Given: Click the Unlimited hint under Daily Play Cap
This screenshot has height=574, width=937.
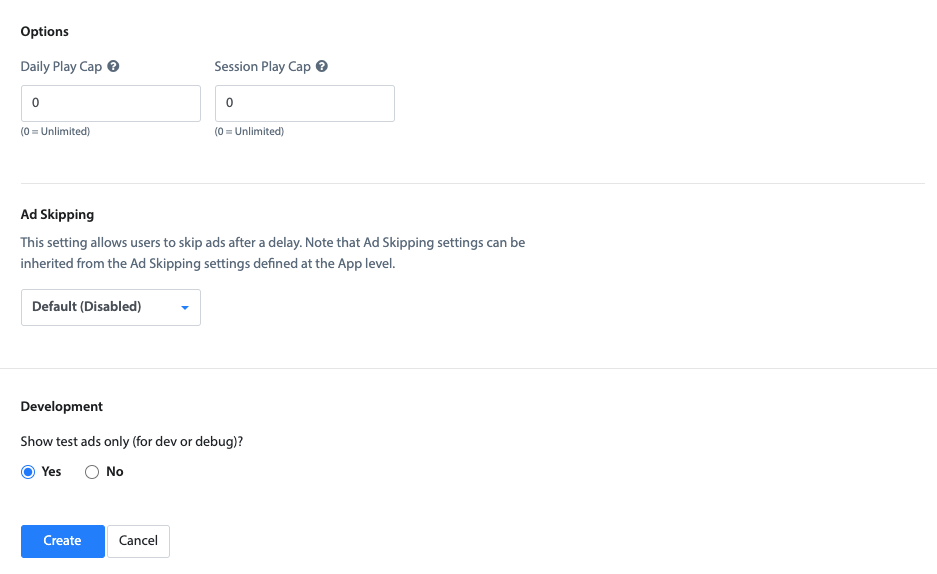Looking at the screenshot, I should [55, 131].
